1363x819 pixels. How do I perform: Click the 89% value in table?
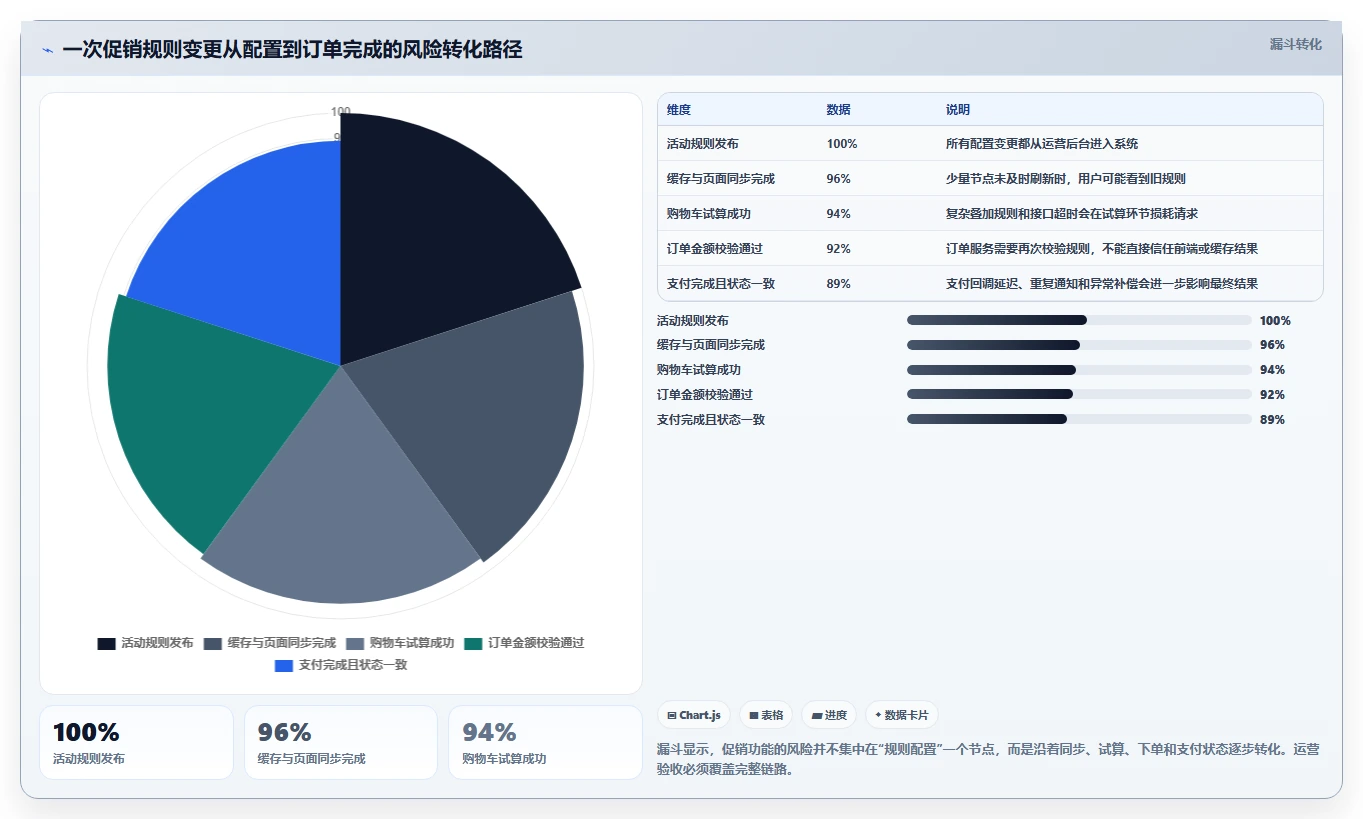(x=839, y=284)
